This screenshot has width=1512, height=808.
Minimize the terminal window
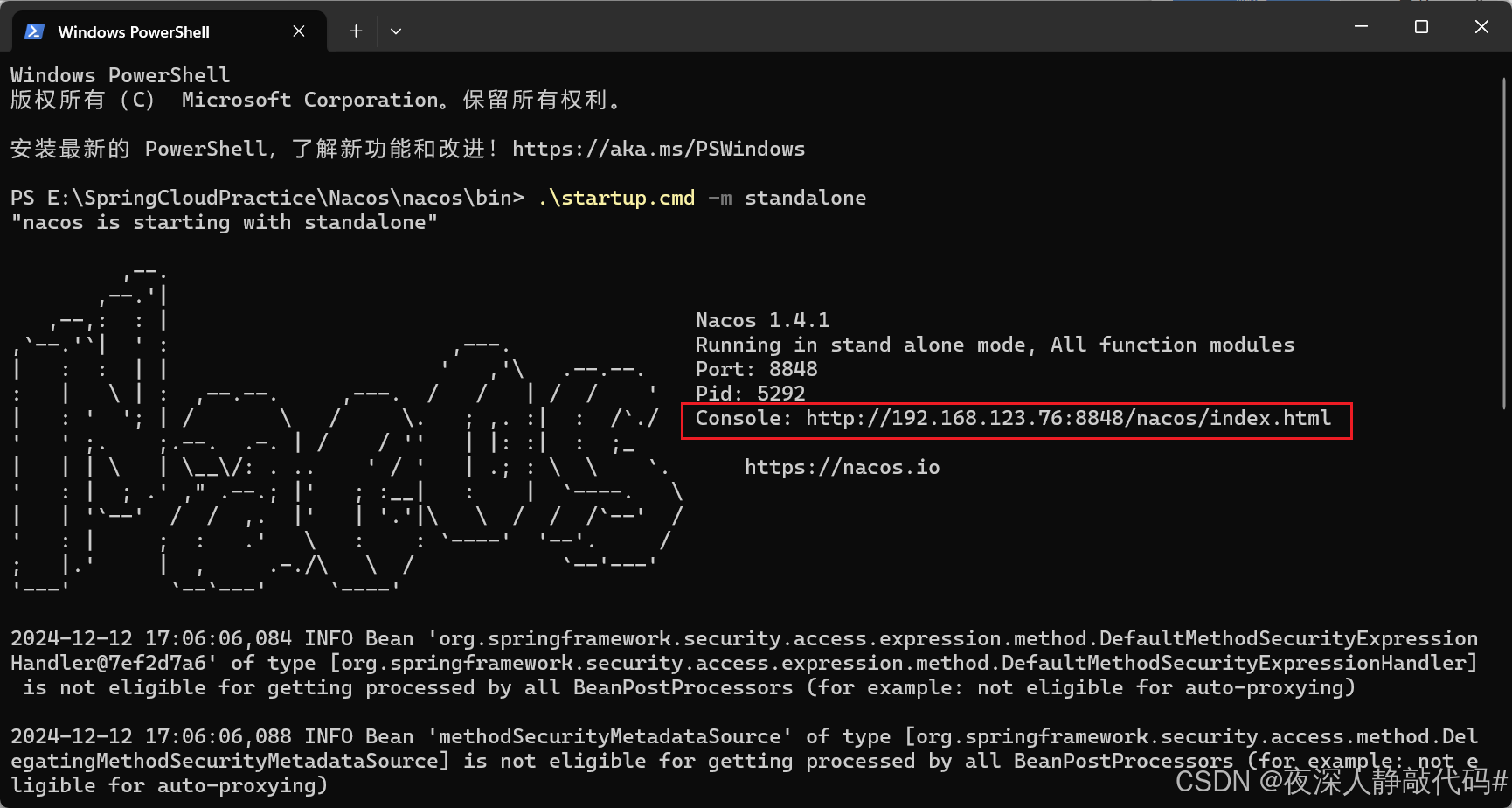pyautogui.click(x=1360, y=26)
